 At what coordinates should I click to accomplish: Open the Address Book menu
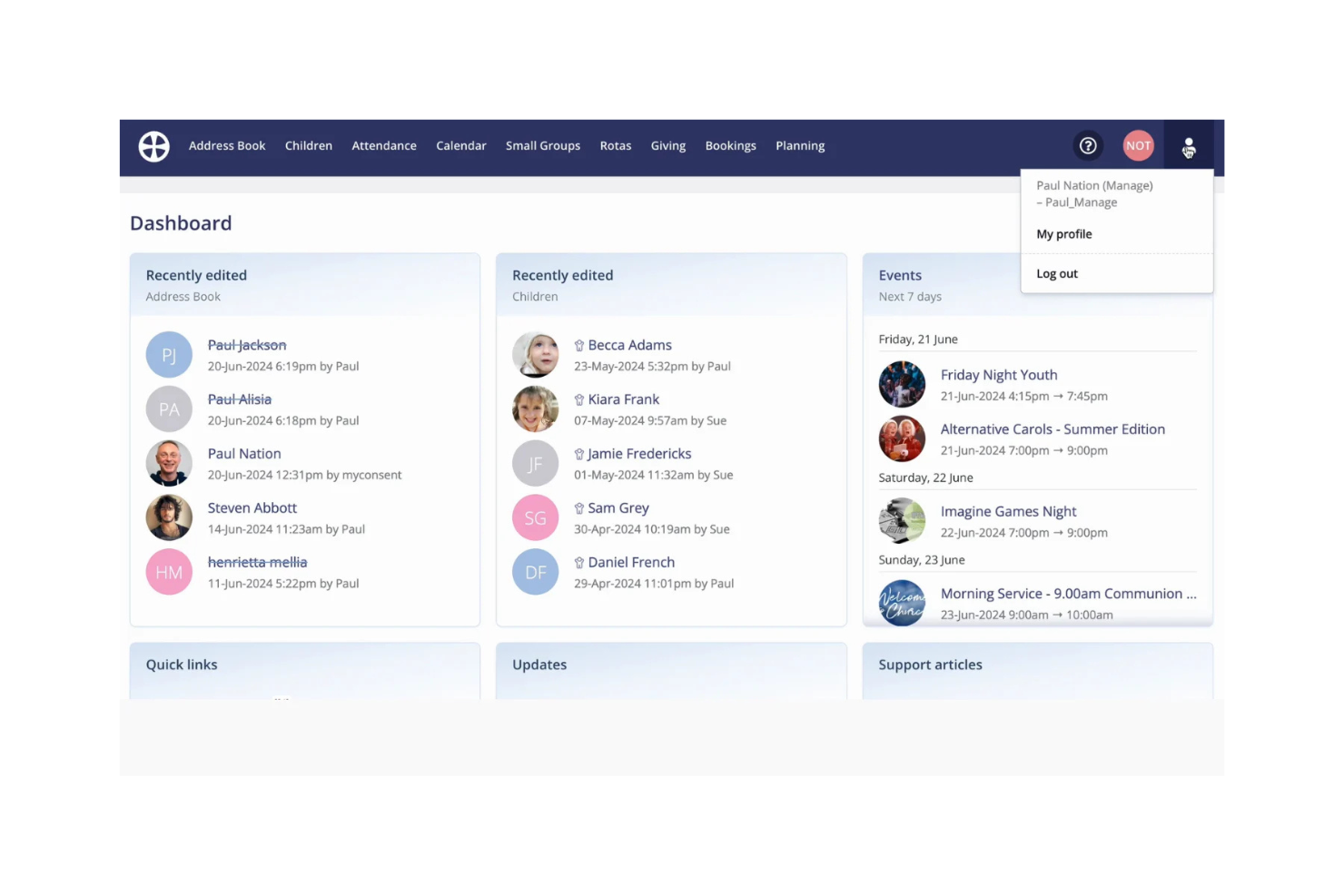coord(227,145)
